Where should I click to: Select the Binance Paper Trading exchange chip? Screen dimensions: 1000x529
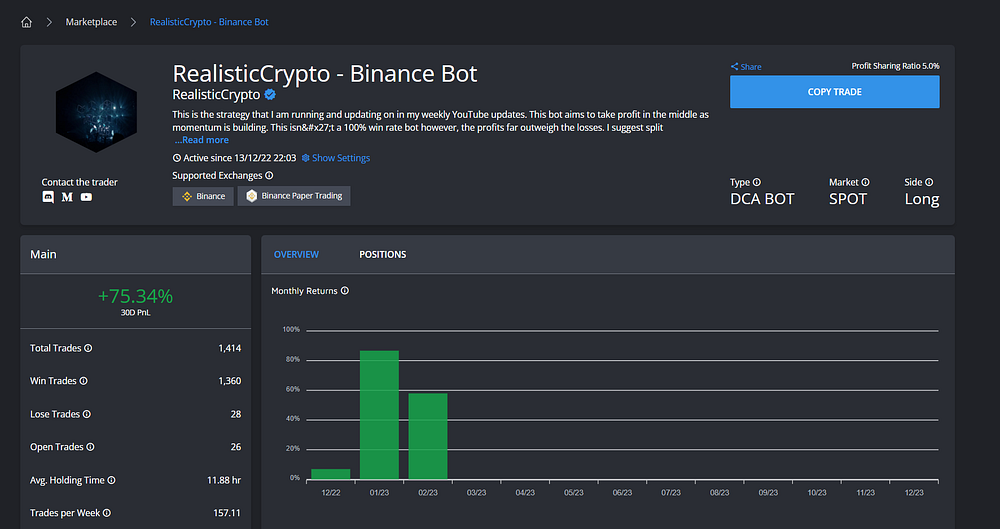tap(294, 196)
